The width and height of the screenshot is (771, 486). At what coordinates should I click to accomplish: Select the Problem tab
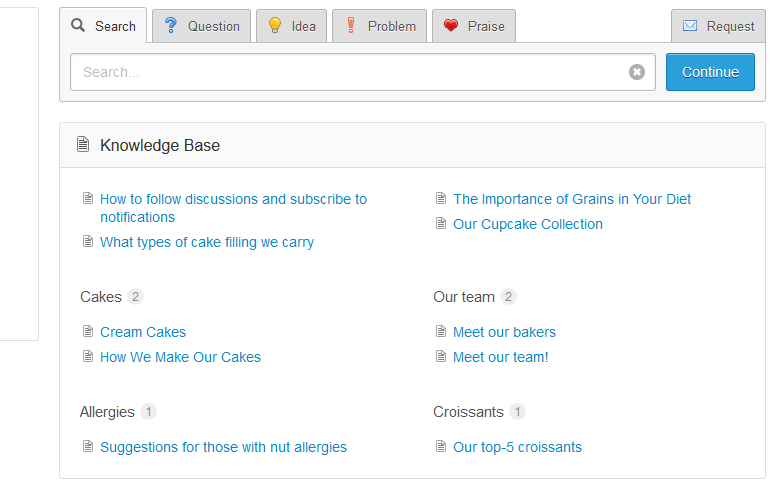coord(379,26)
